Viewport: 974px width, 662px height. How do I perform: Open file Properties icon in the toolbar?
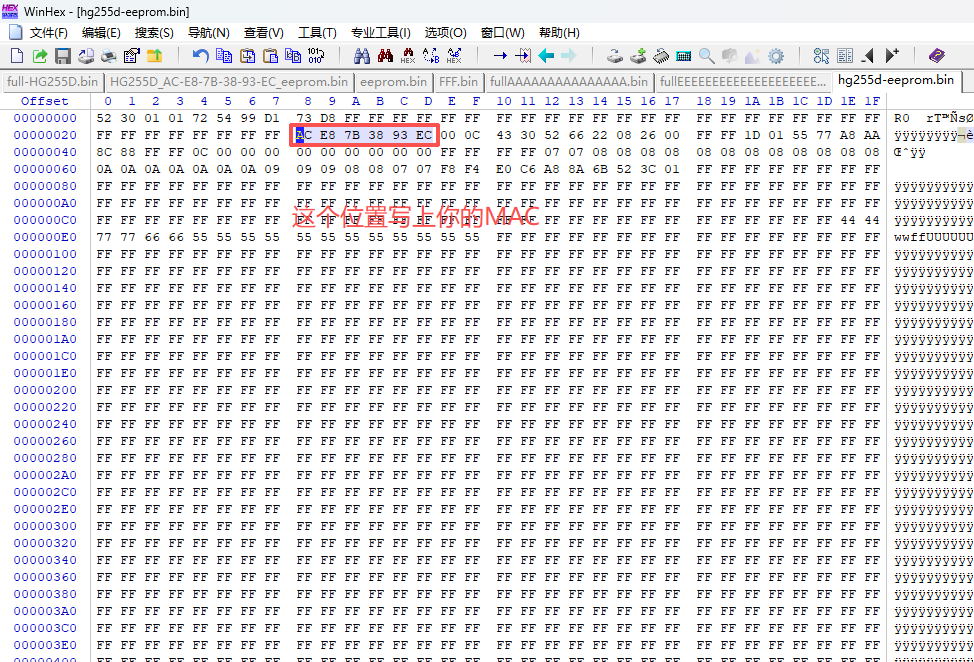(132, 56)
